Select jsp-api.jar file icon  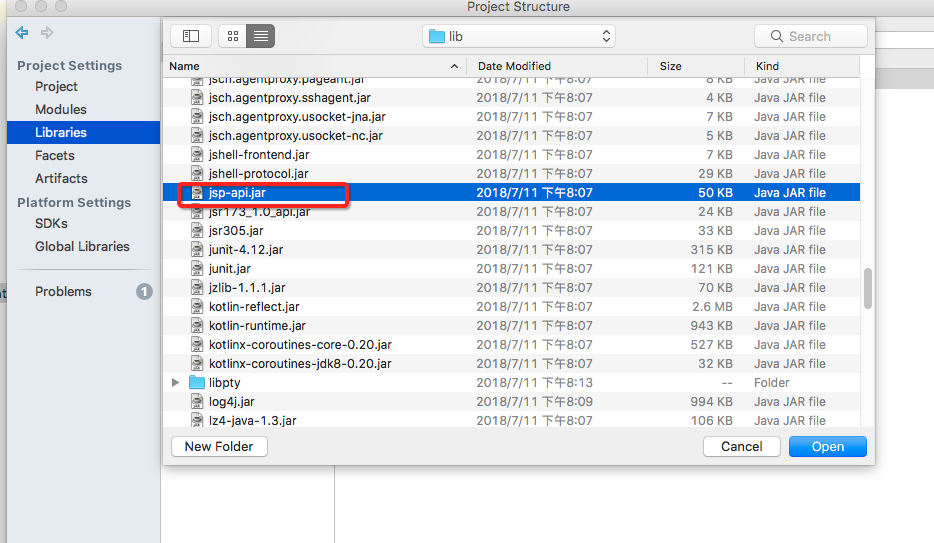pyautogui.click(x=197, y=193)
